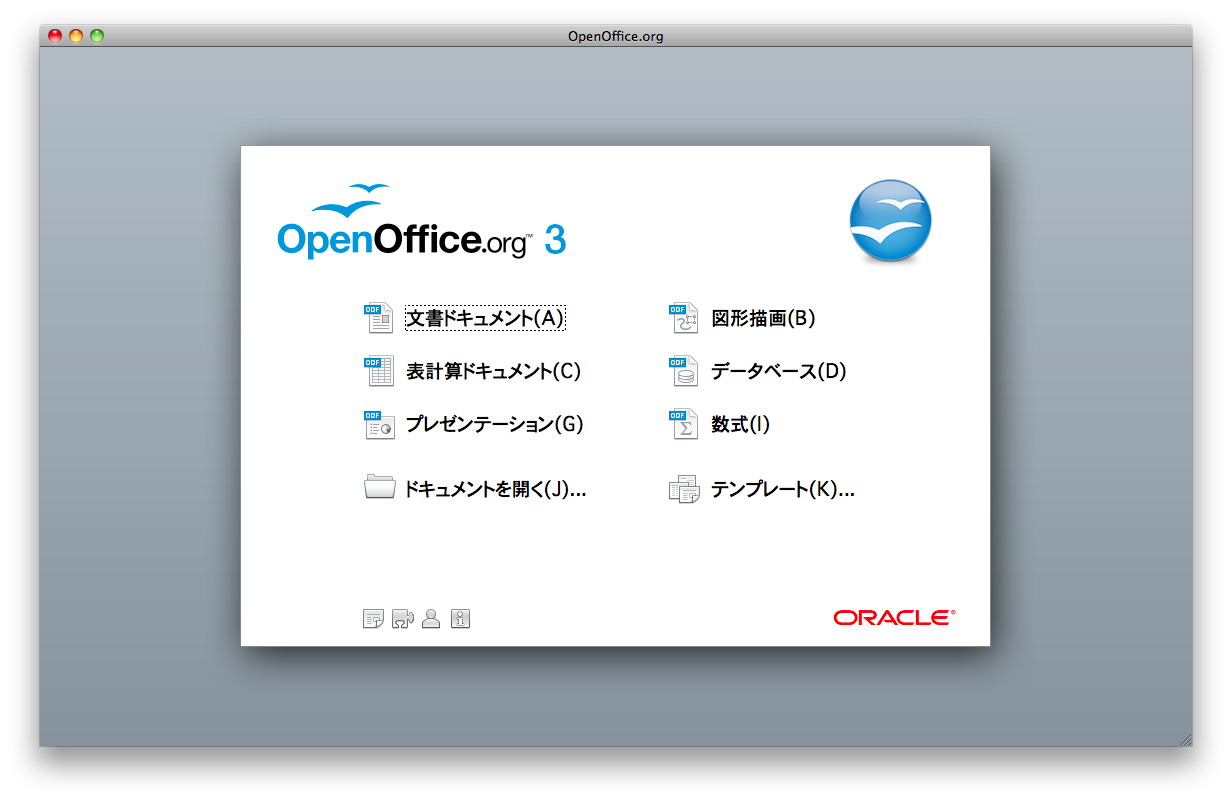Create a new 文書ドキュメント(A) text document

465,318
